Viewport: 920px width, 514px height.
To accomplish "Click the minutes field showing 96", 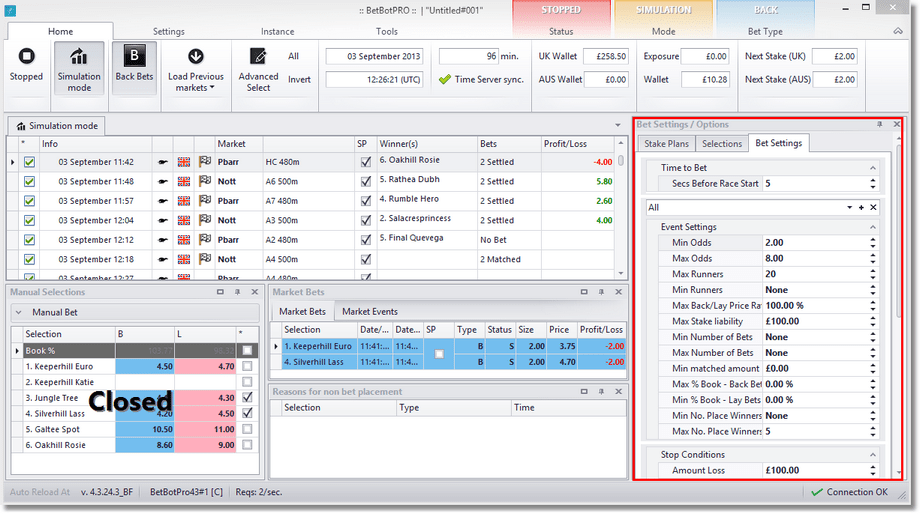I will pos(469,56).
